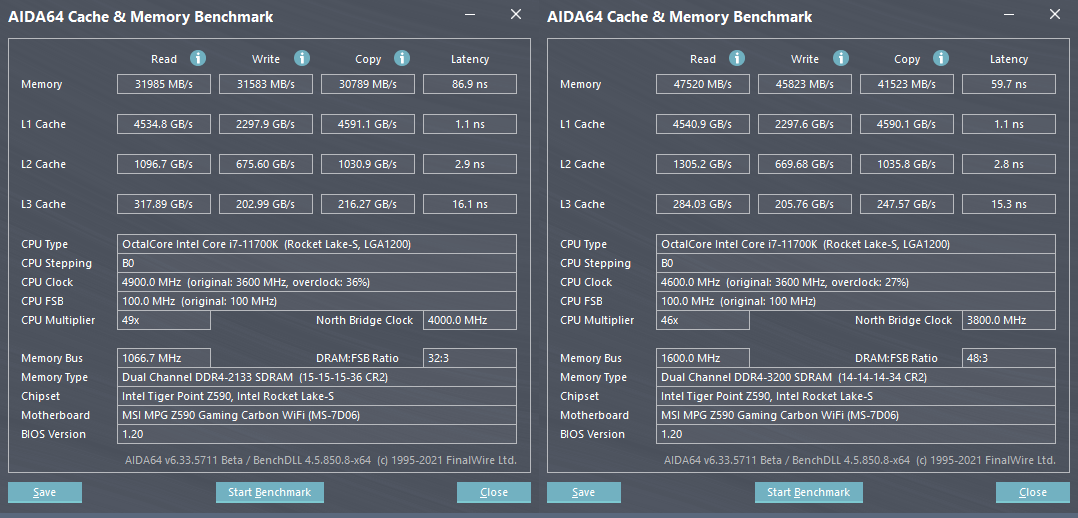
Task: Close right window via title bar X
Action: pyautogui.click(x=1055, y=14)
